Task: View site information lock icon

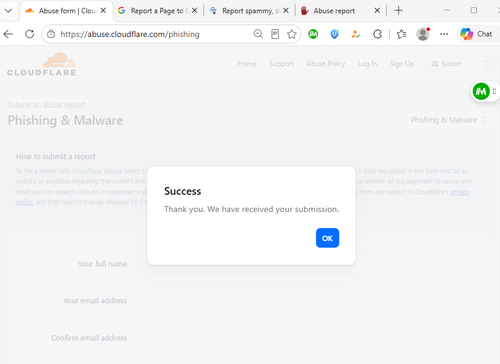Action: pos(51,34)
